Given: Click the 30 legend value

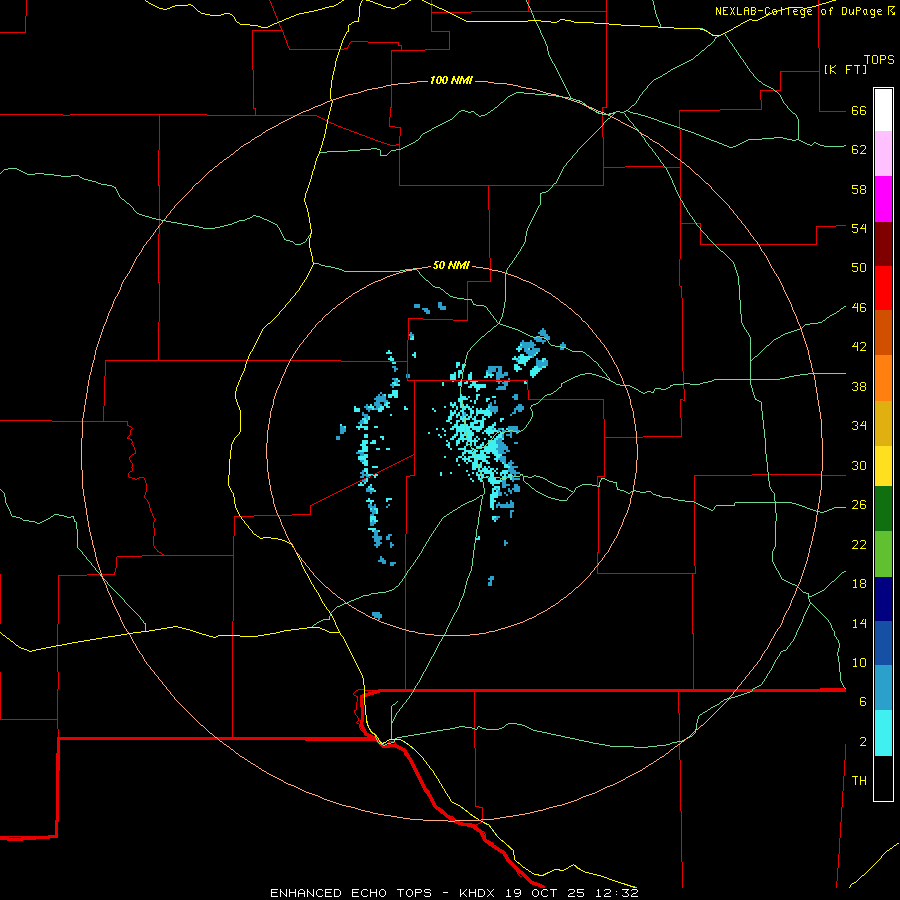Looking at the screenshot, I should coord(859,465).
